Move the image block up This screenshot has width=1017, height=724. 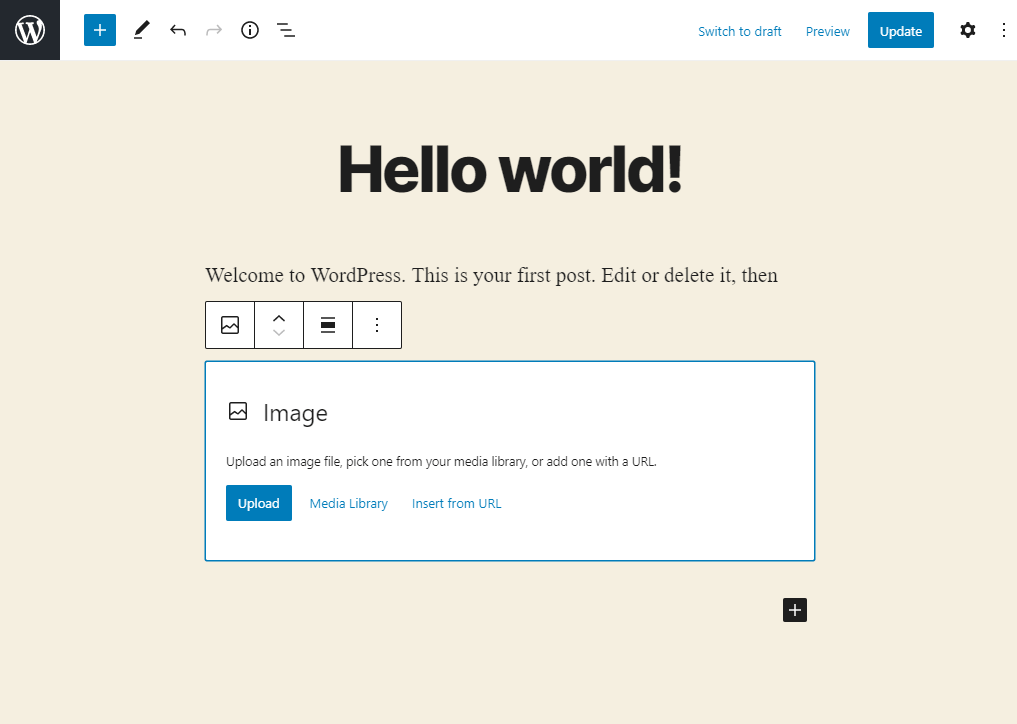click(279, 317)
